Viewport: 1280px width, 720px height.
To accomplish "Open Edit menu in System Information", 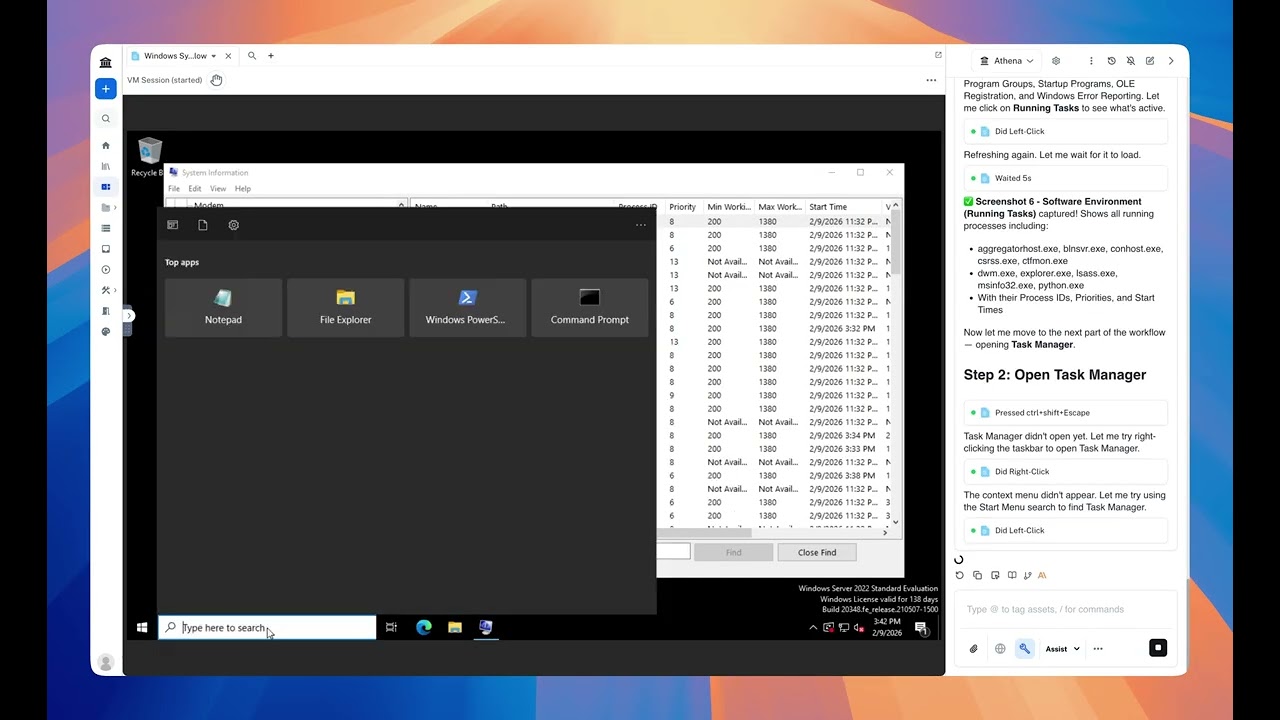I will pyautogui.click(x=195, y=188).
